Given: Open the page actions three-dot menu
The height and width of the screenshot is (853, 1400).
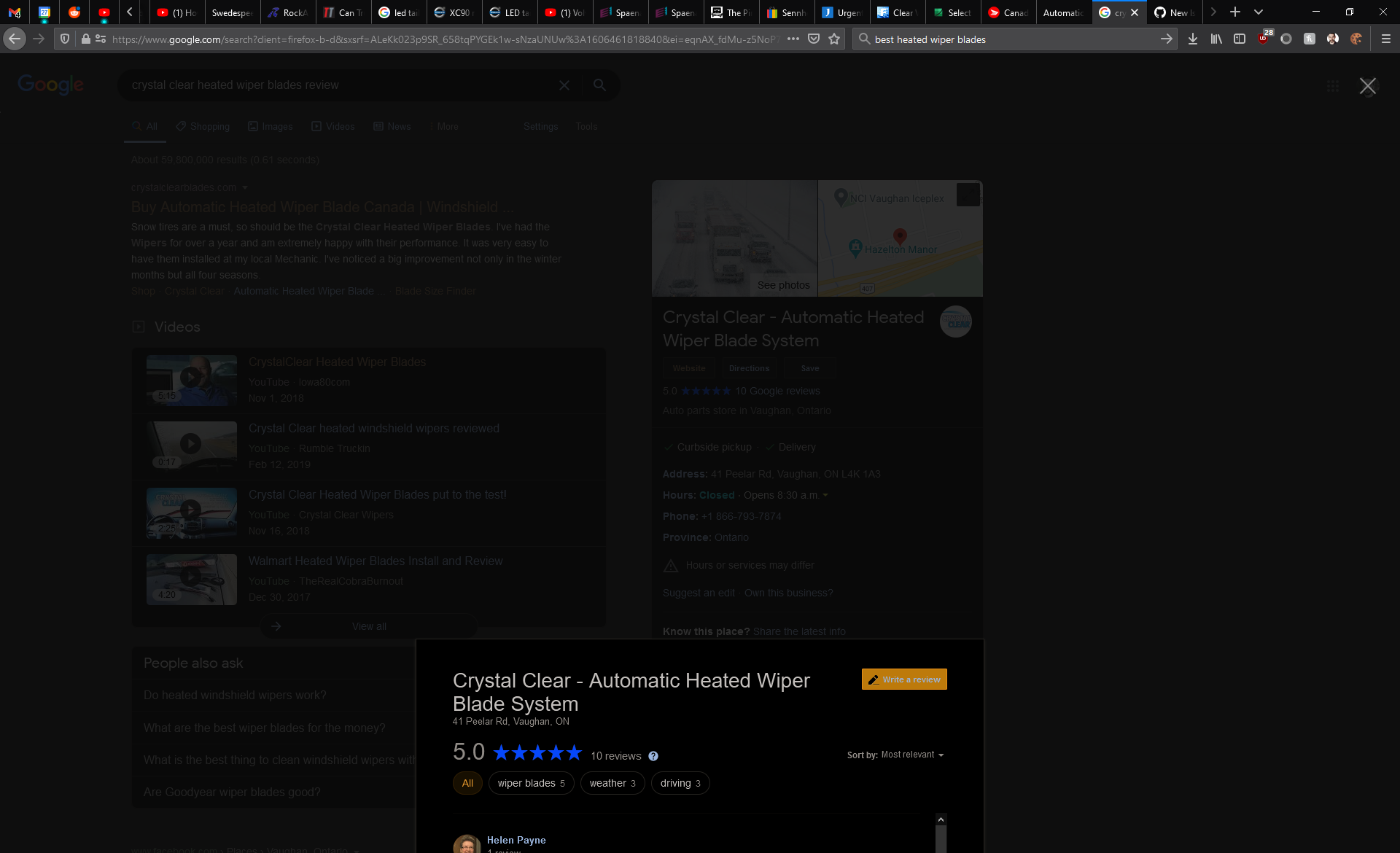Looking at the screenshot, I should pos(793,39).
